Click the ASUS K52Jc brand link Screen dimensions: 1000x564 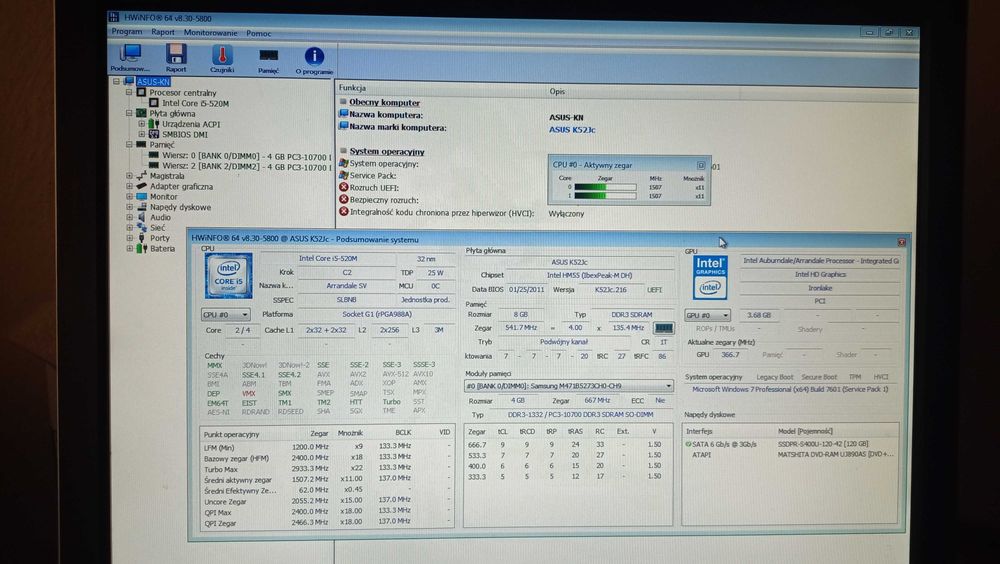(572, 130)
